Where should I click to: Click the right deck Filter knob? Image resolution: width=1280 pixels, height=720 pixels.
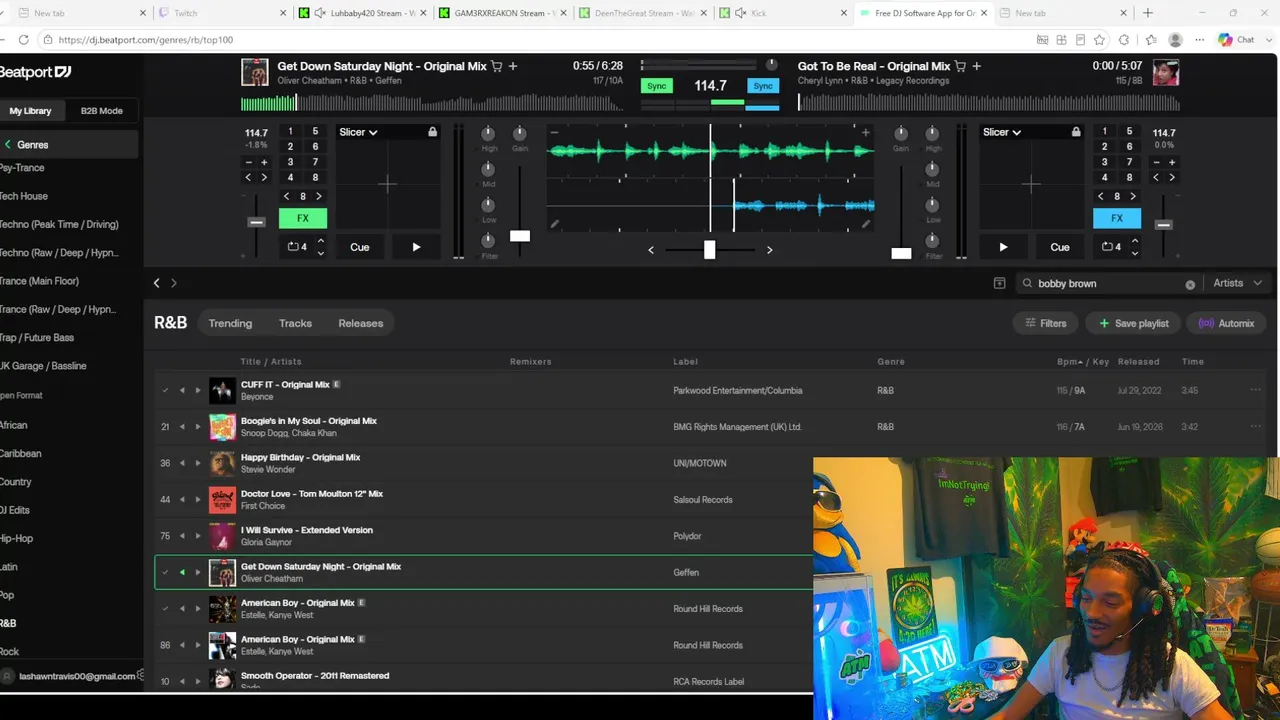click(x=932, y=241)
